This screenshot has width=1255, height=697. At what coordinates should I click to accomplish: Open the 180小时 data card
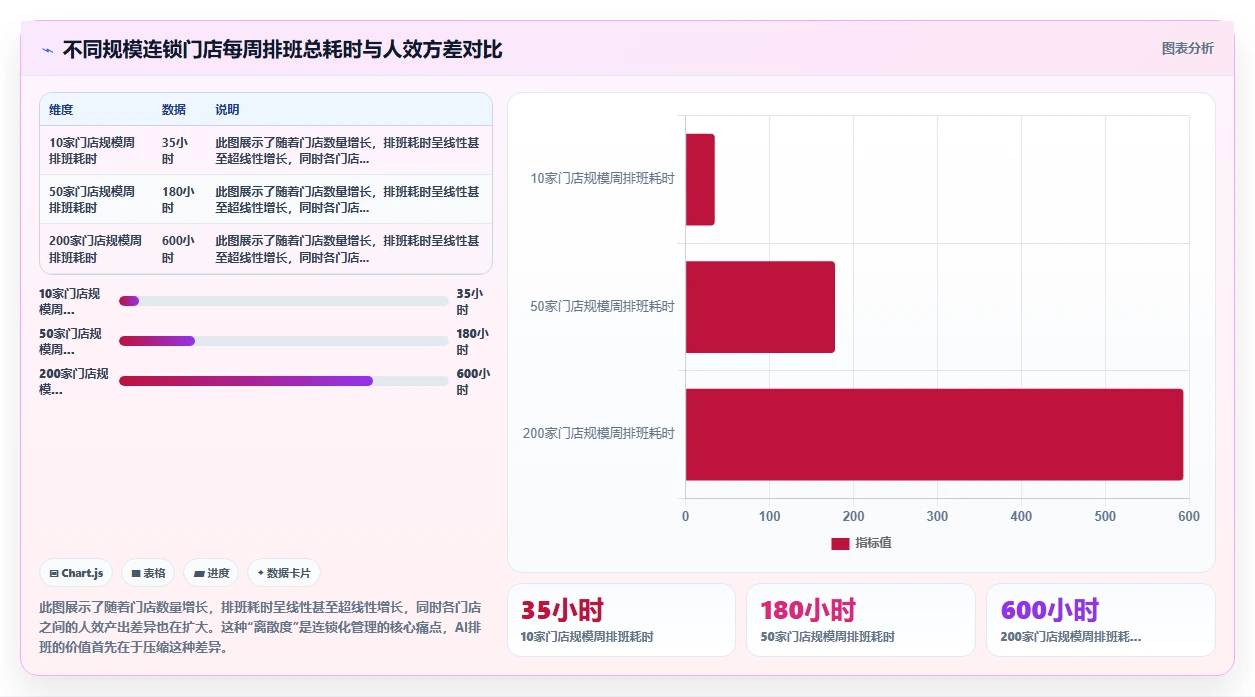[x=861, y=620]
